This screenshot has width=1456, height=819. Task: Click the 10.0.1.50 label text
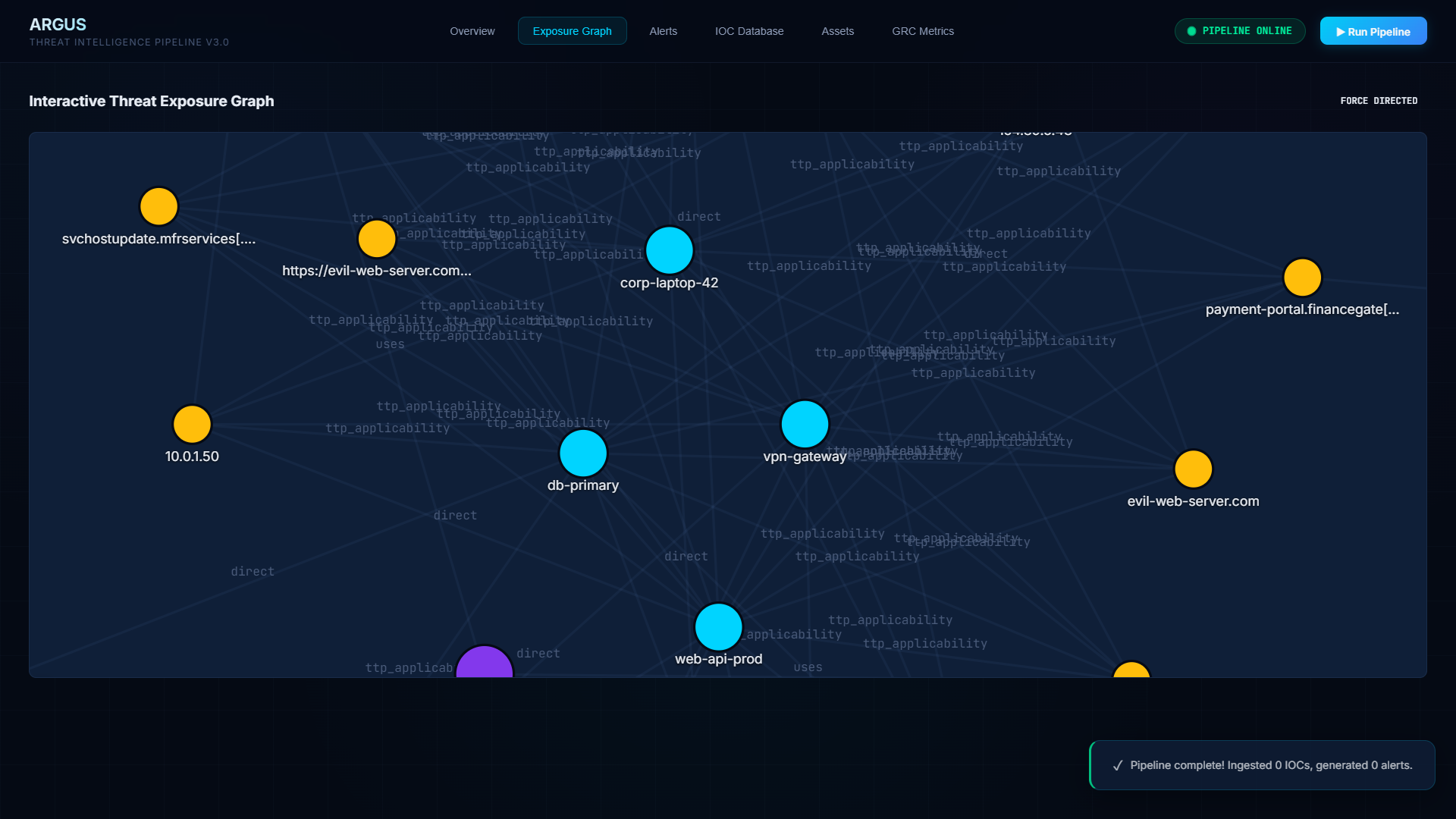[192, 457]
